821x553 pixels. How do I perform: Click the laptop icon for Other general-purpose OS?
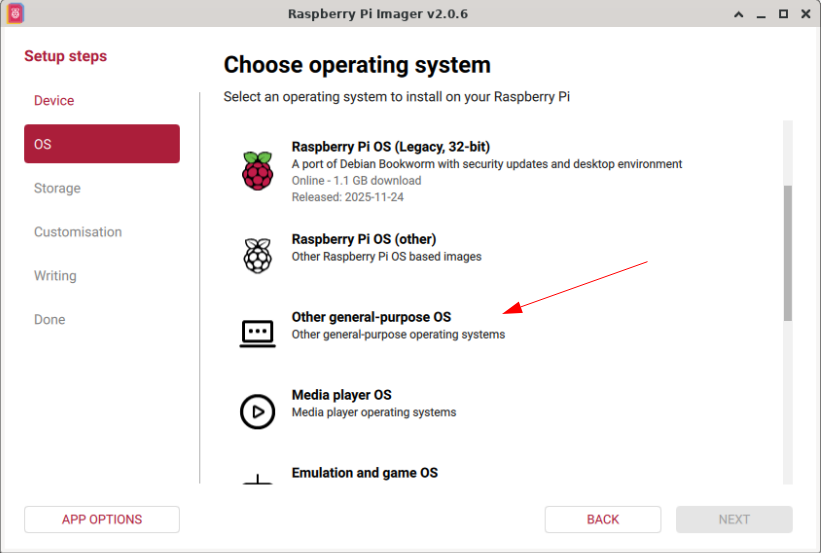click(258, 334)
